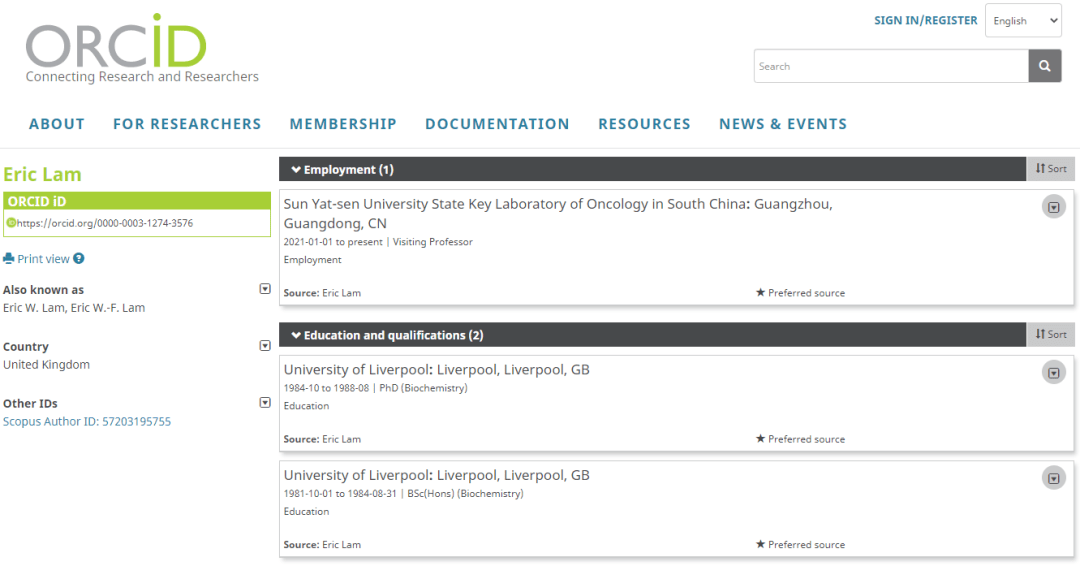Collapse the Education and qualifications section
1080x566 pixels.
296,335
